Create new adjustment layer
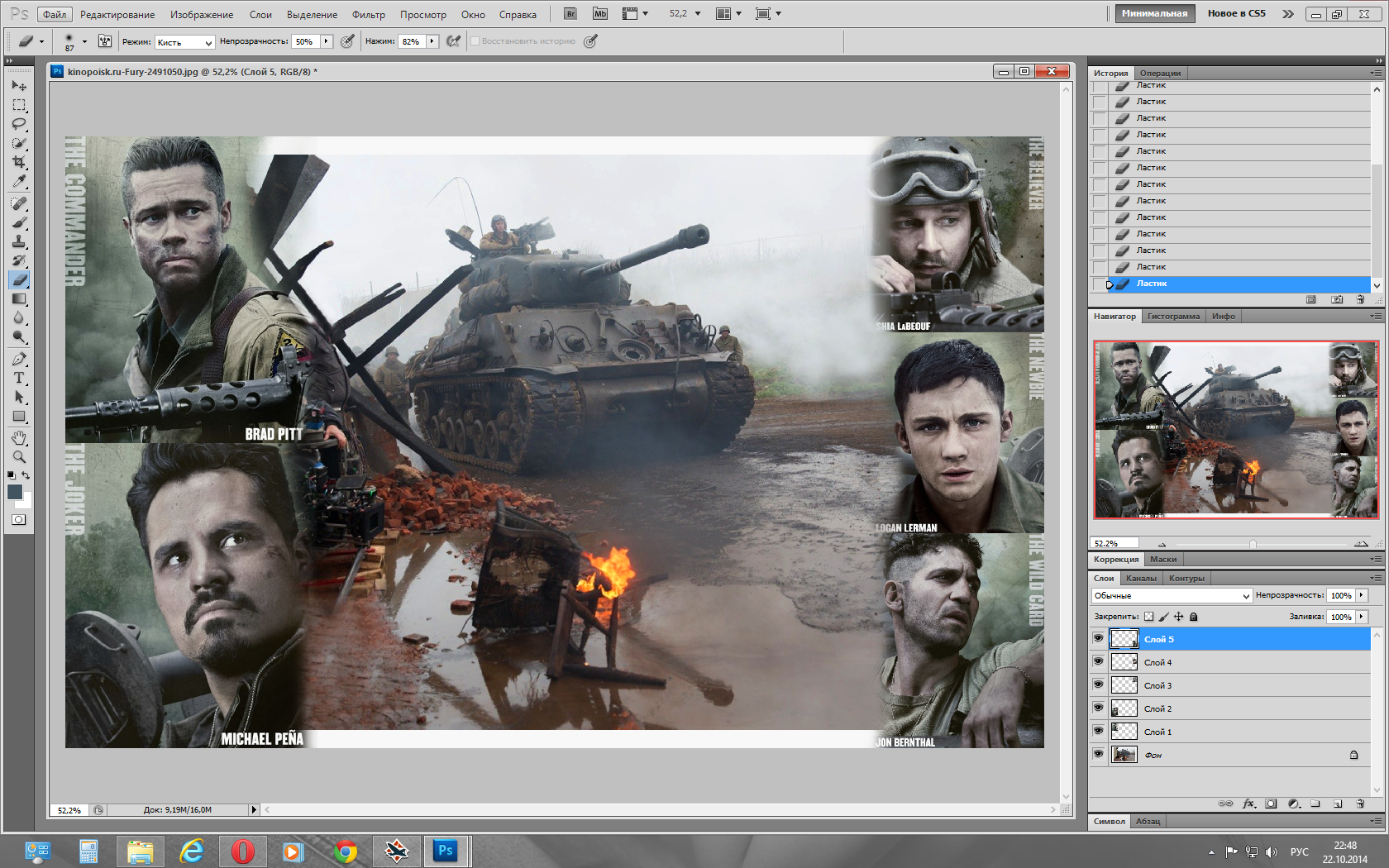Image resolution: width=1389 pixels, height=868 pixels. [1294, 804]
